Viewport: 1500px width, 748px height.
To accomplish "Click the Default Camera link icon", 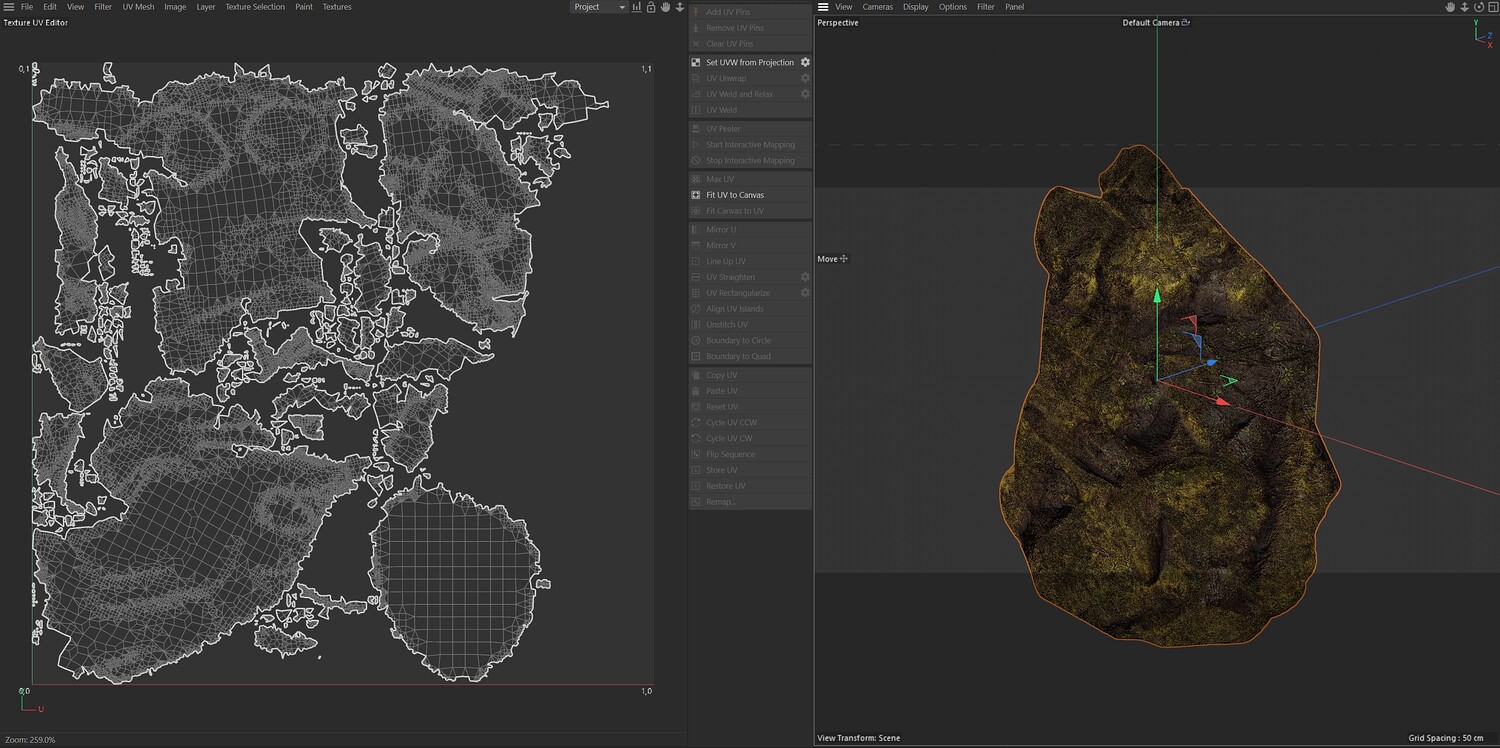I will click(x=1186, y=22).
